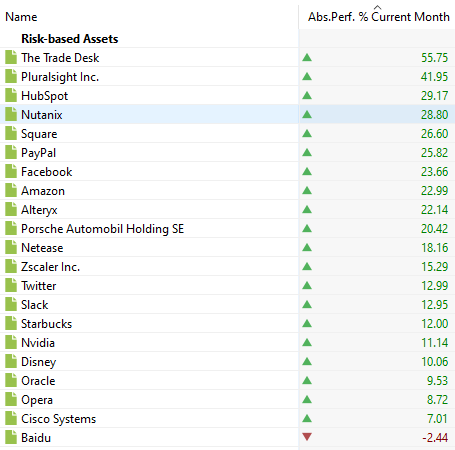Viewport: 455px width, 450px height.
Task: Select the Baidu document icon
Action: click(x=11, y=437)
